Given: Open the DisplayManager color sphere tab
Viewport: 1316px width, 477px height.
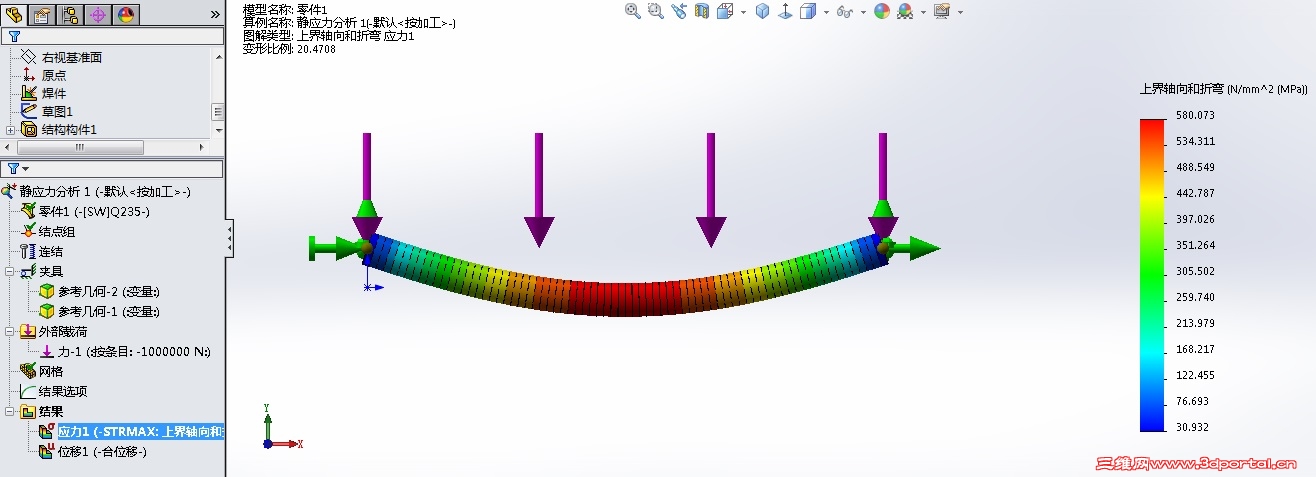Looking at the screenshot, I should click(x=126, y=14).
